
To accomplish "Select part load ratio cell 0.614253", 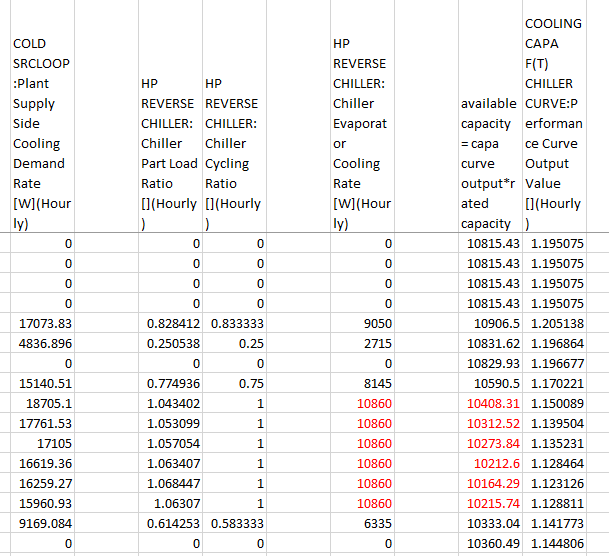I will click(170, 523).
